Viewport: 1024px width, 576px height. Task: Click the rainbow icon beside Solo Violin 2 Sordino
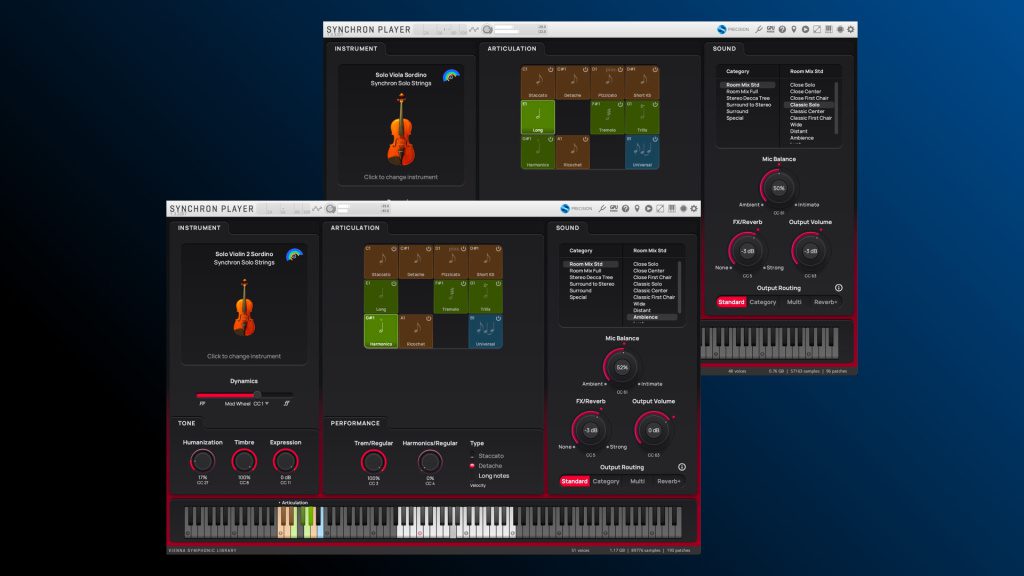[x=295, y=254]
